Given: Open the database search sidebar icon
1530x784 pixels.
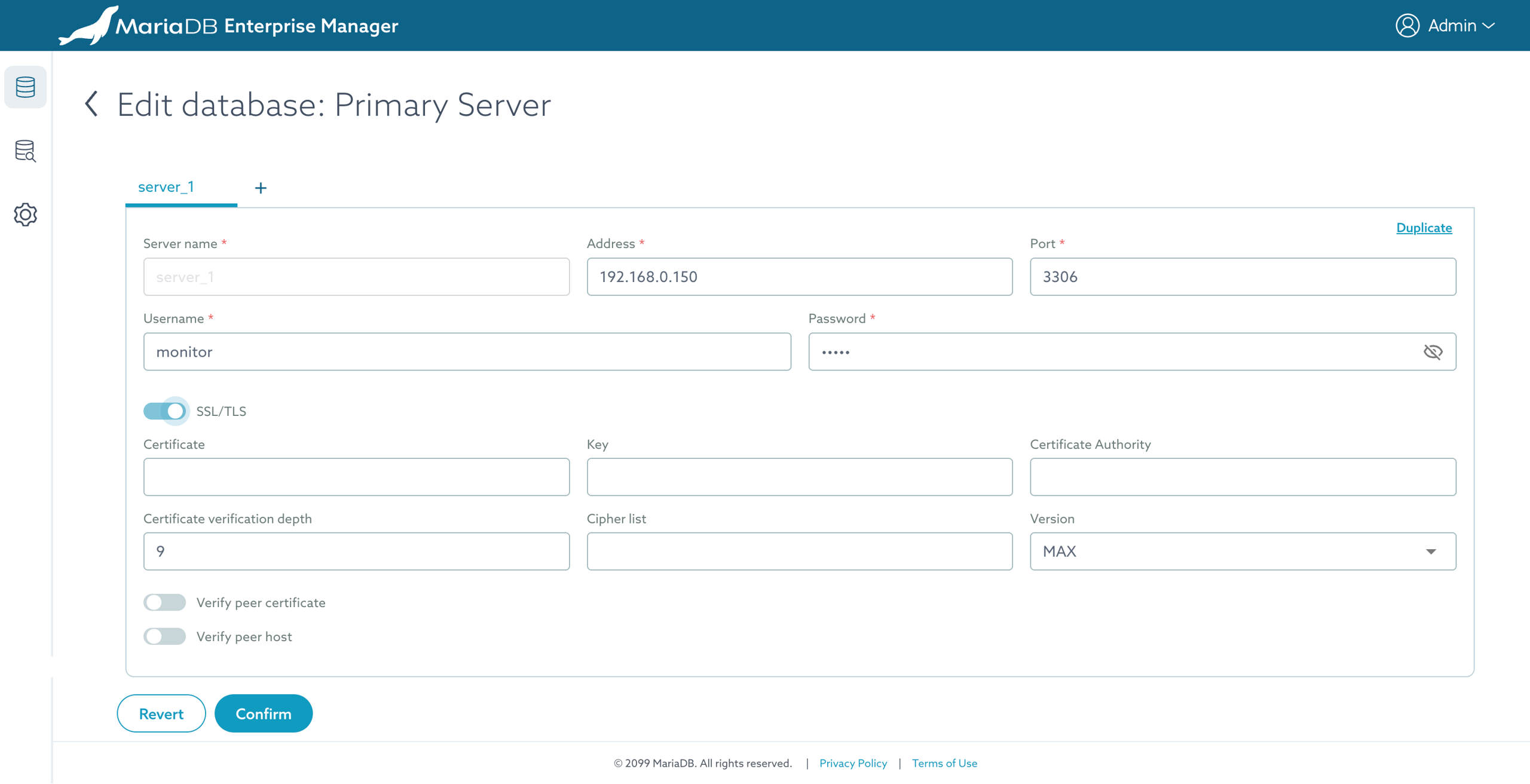Looking at the screenshot, I should point(25,151).
